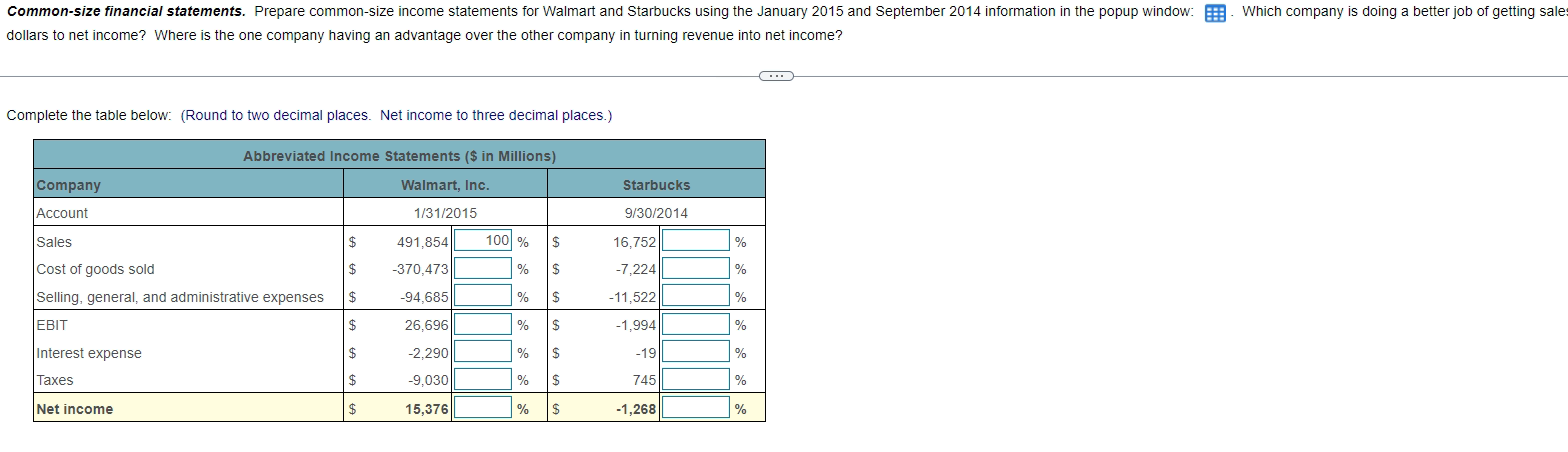Select the Starbucks taxes value 745

click(644, 380)
